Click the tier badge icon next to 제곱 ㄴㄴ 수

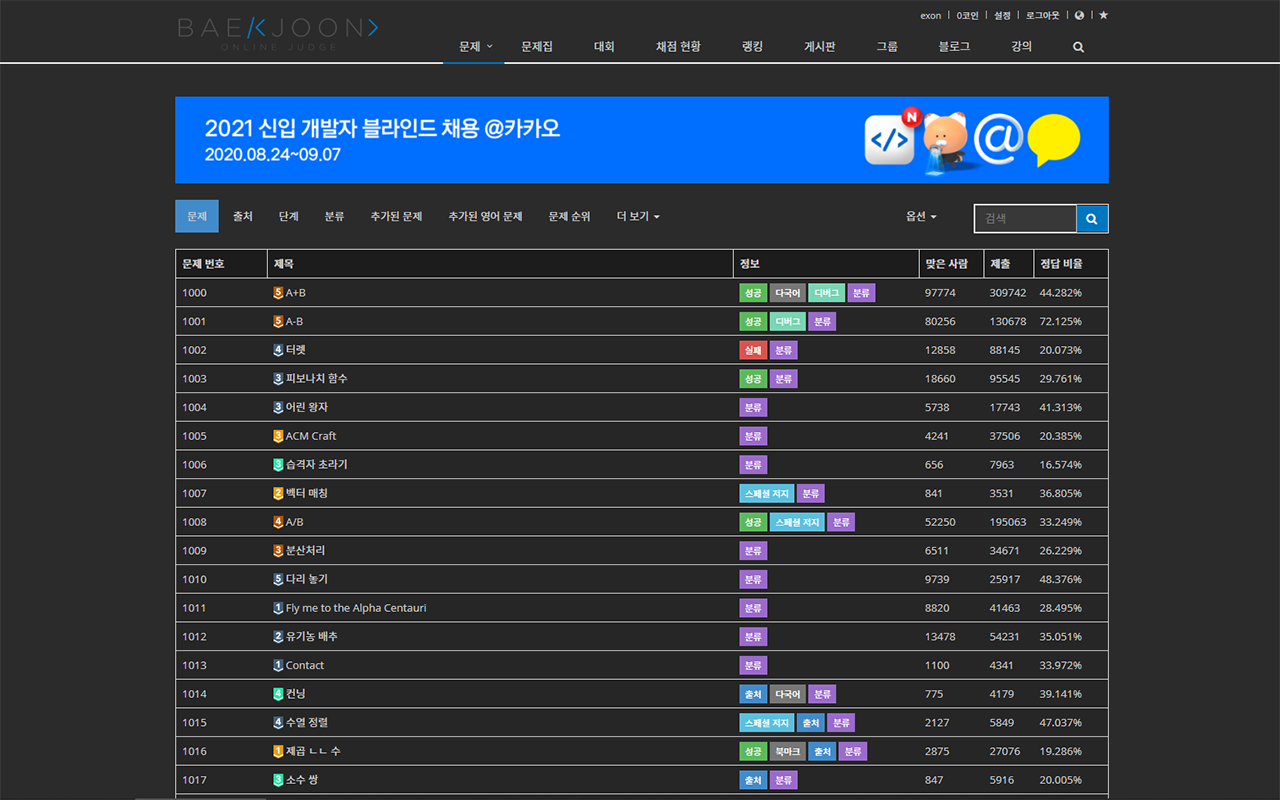point(278,752)
